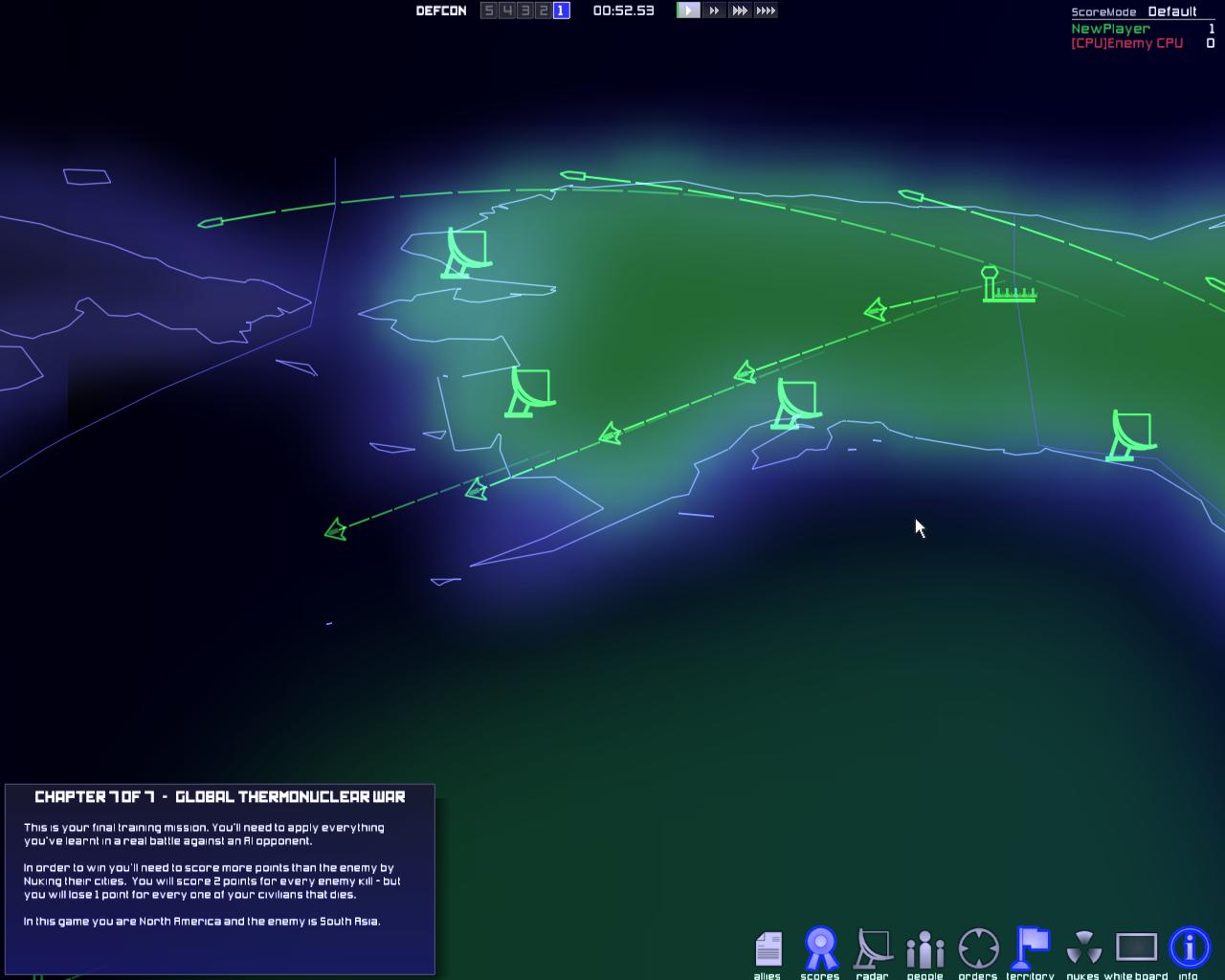Open the white board icon
1225x980 pixels.
[1136, 947]
